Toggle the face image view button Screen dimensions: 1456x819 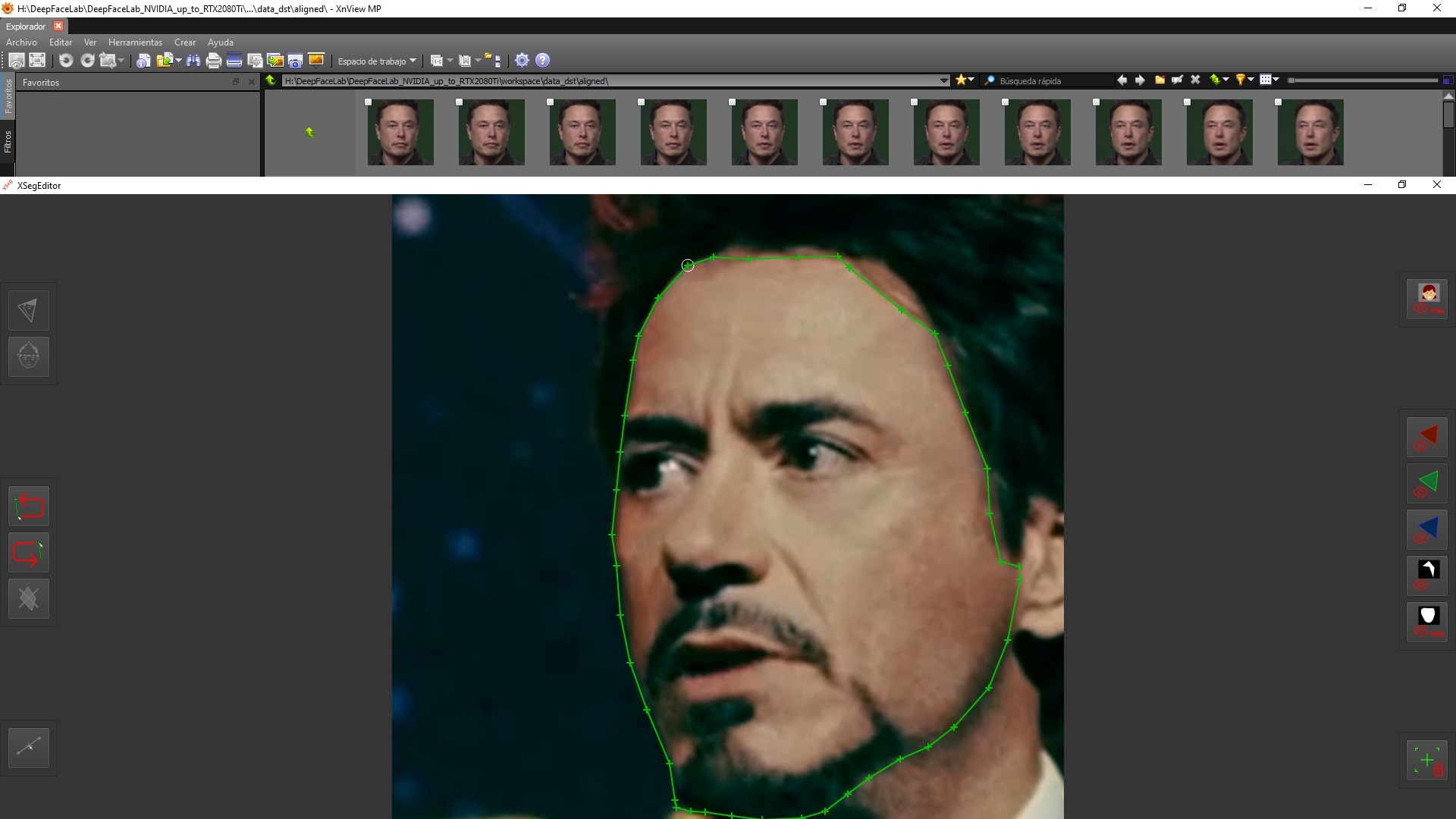(x=1427, y=299)
